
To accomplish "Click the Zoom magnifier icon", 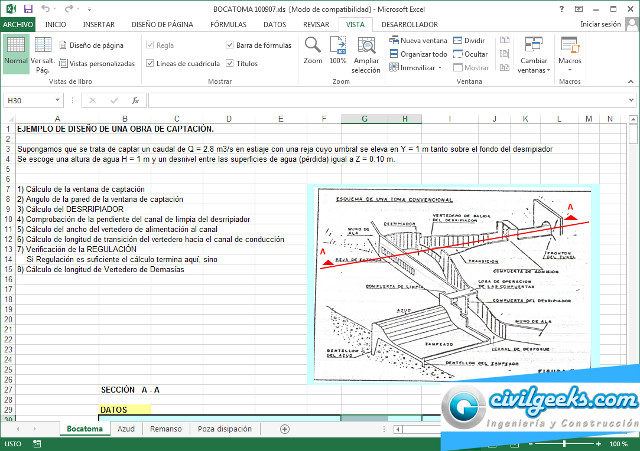I will (312, 46).
